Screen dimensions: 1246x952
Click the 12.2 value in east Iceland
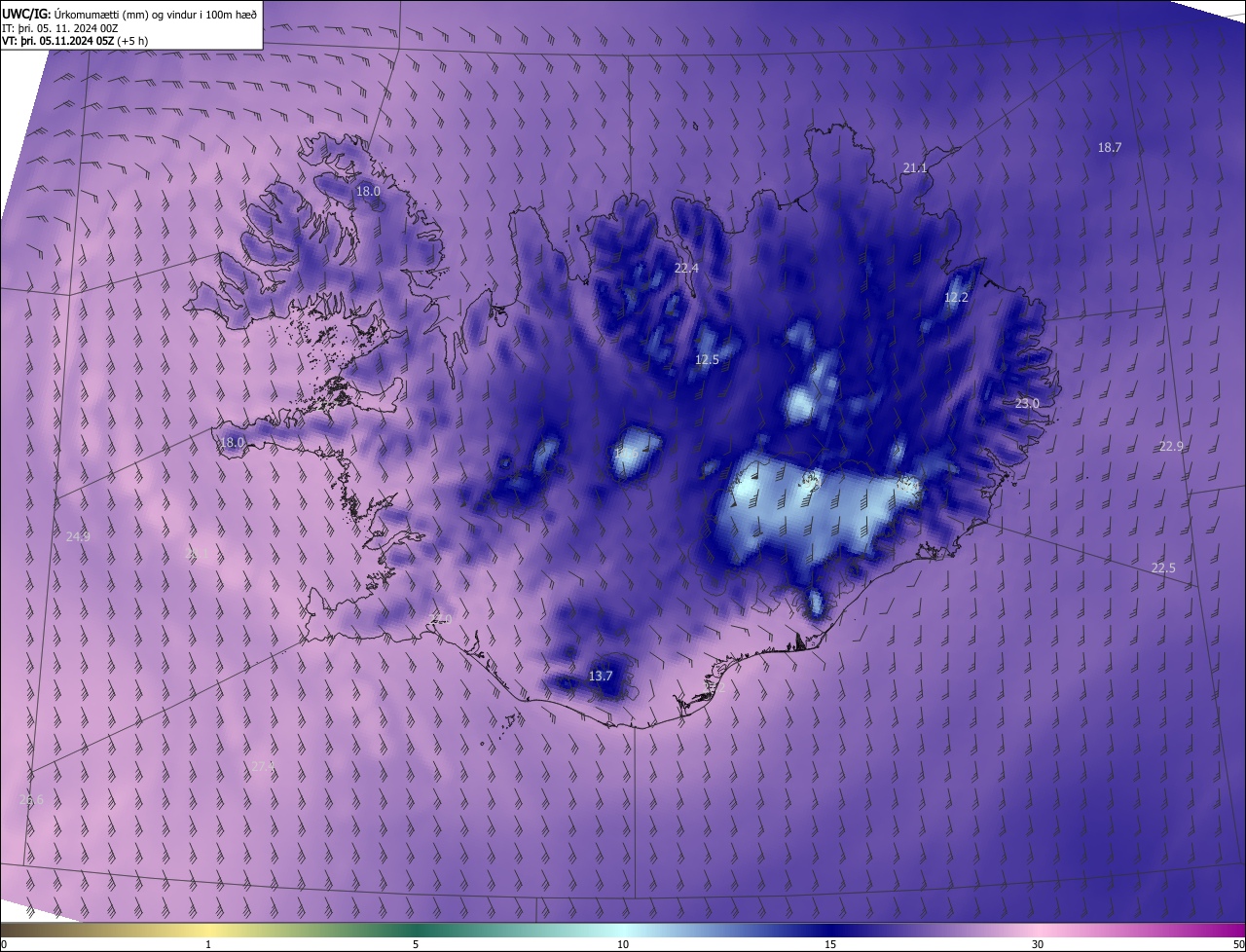(x=957, y=297)
